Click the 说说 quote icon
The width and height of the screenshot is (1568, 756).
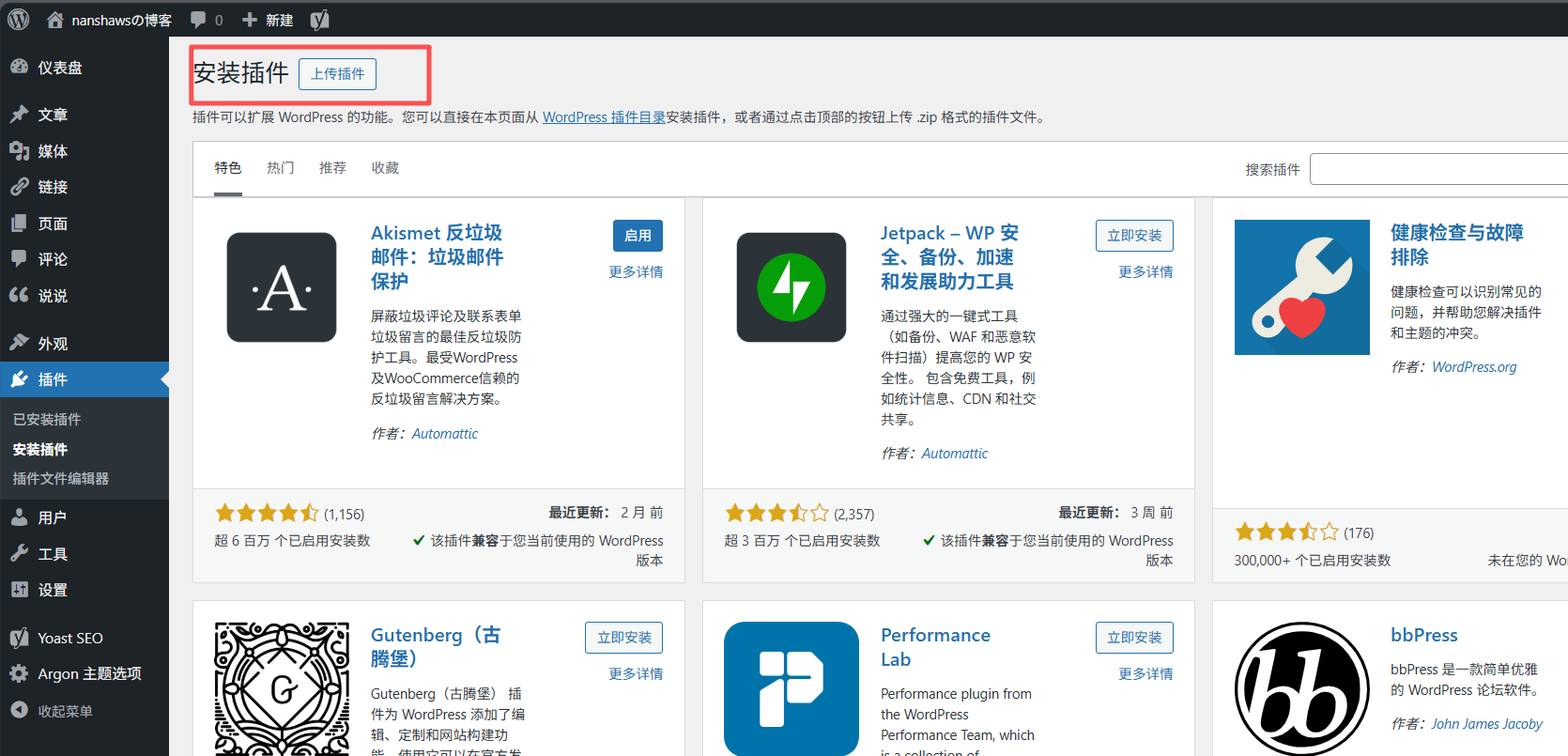(x=19, y=295)
